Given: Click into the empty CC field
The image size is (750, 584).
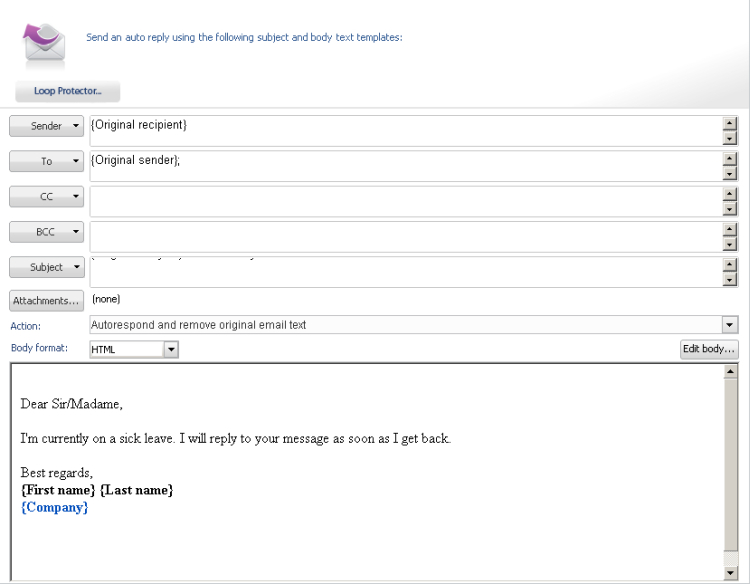Looking at the screenshot, I should click(406, 201).
